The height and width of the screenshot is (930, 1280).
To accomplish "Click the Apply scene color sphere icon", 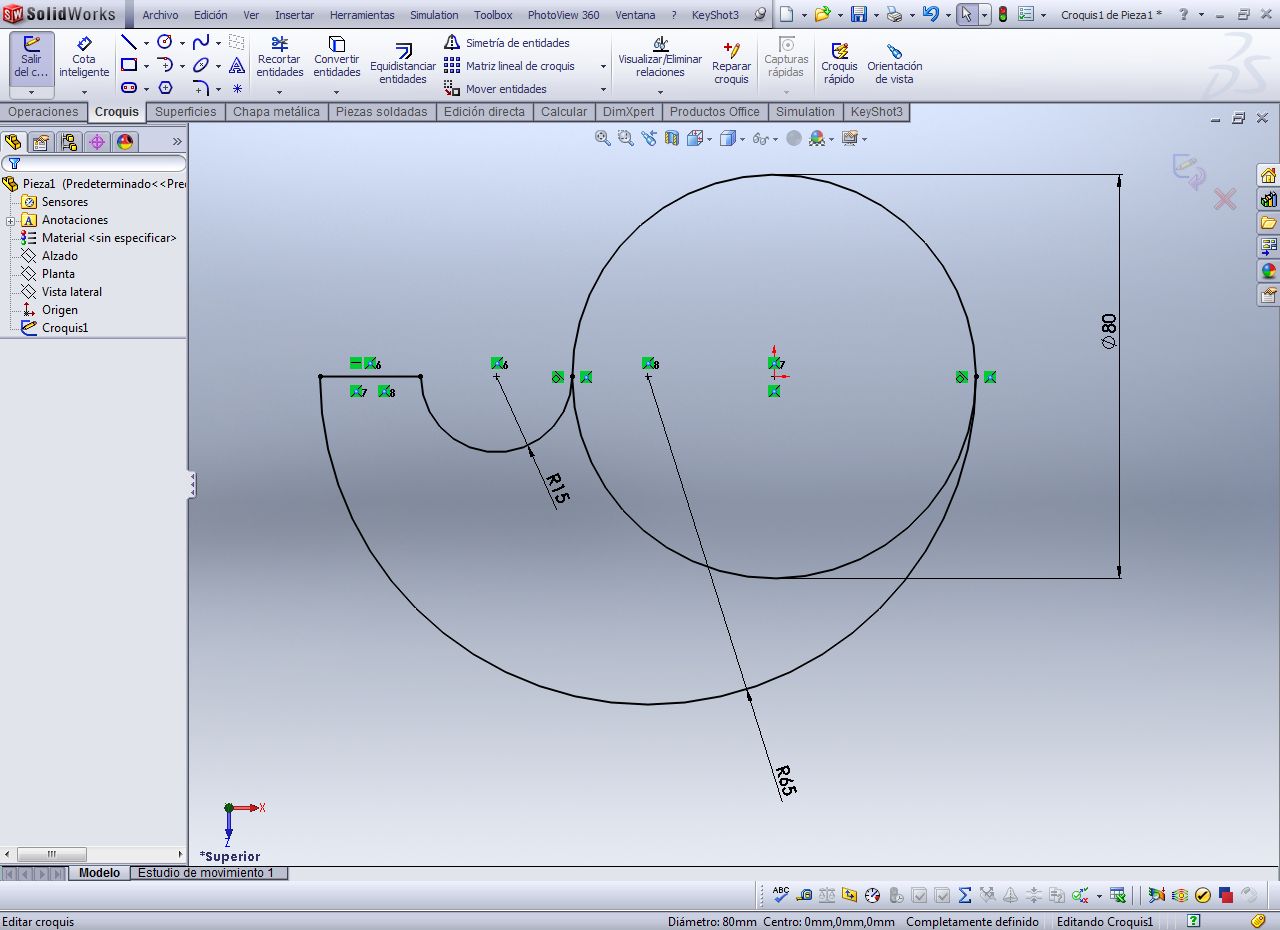I will (817, 139).
